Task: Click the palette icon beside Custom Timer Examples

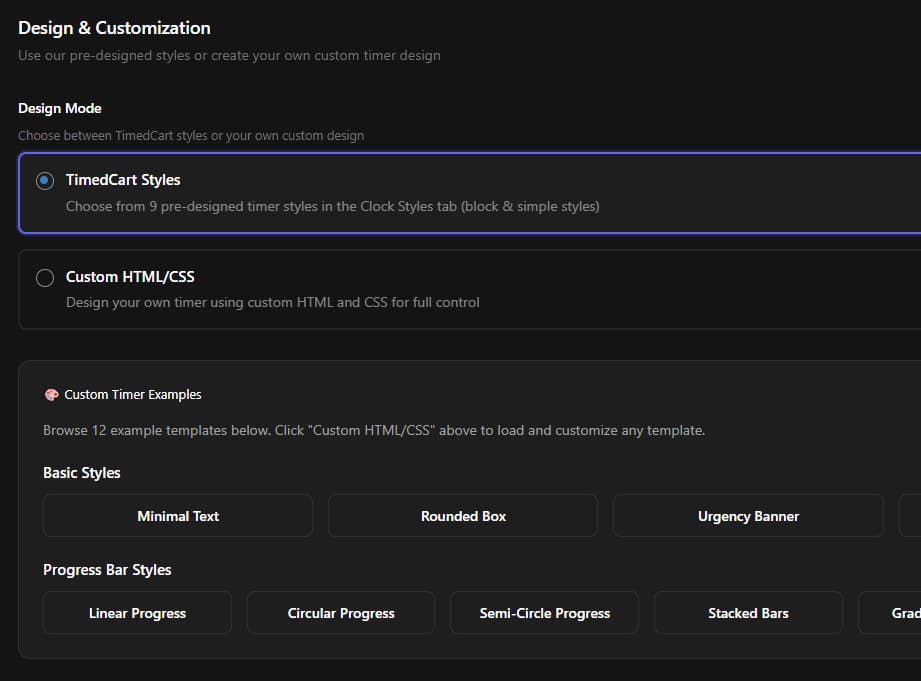Action: (x=50, y=394)
